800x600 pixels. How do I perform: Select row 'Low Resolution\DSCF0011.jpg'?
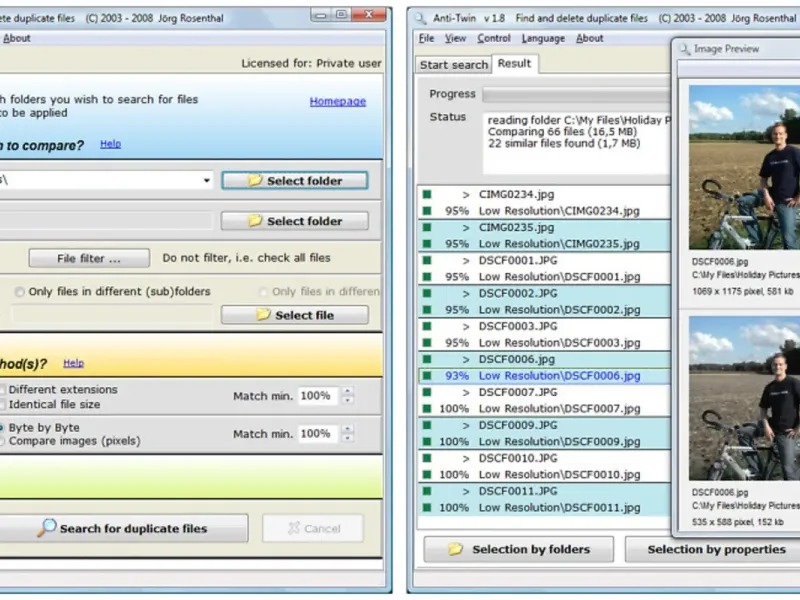(x=544, y=508)
